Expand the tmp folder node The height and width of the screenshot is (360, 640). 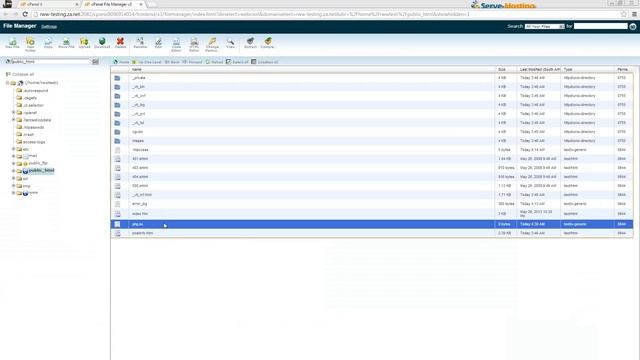(13, 186)
